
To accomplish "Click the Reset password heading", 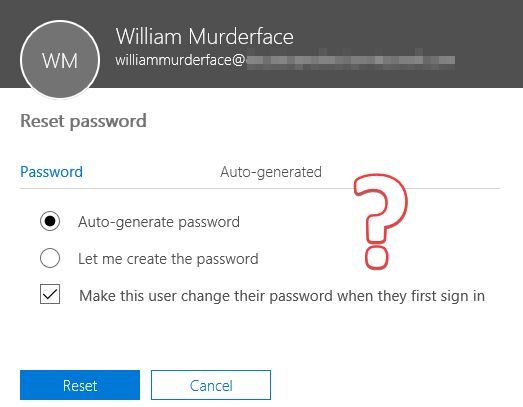I will click(83, 121).
